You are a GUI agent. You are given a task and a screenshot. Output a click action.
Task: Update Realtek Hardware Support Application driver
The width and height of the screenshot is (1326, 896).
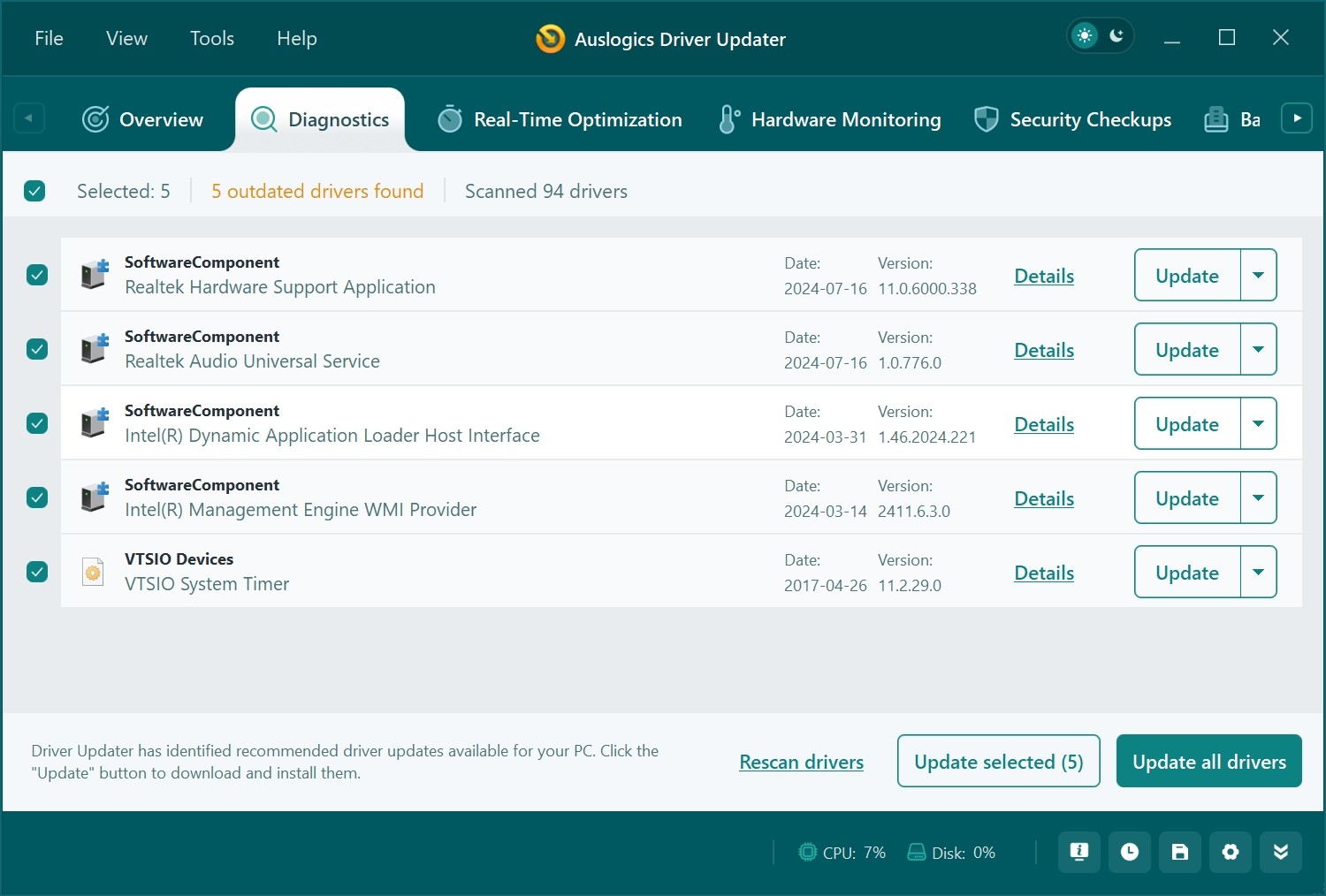pos(1187,275)
